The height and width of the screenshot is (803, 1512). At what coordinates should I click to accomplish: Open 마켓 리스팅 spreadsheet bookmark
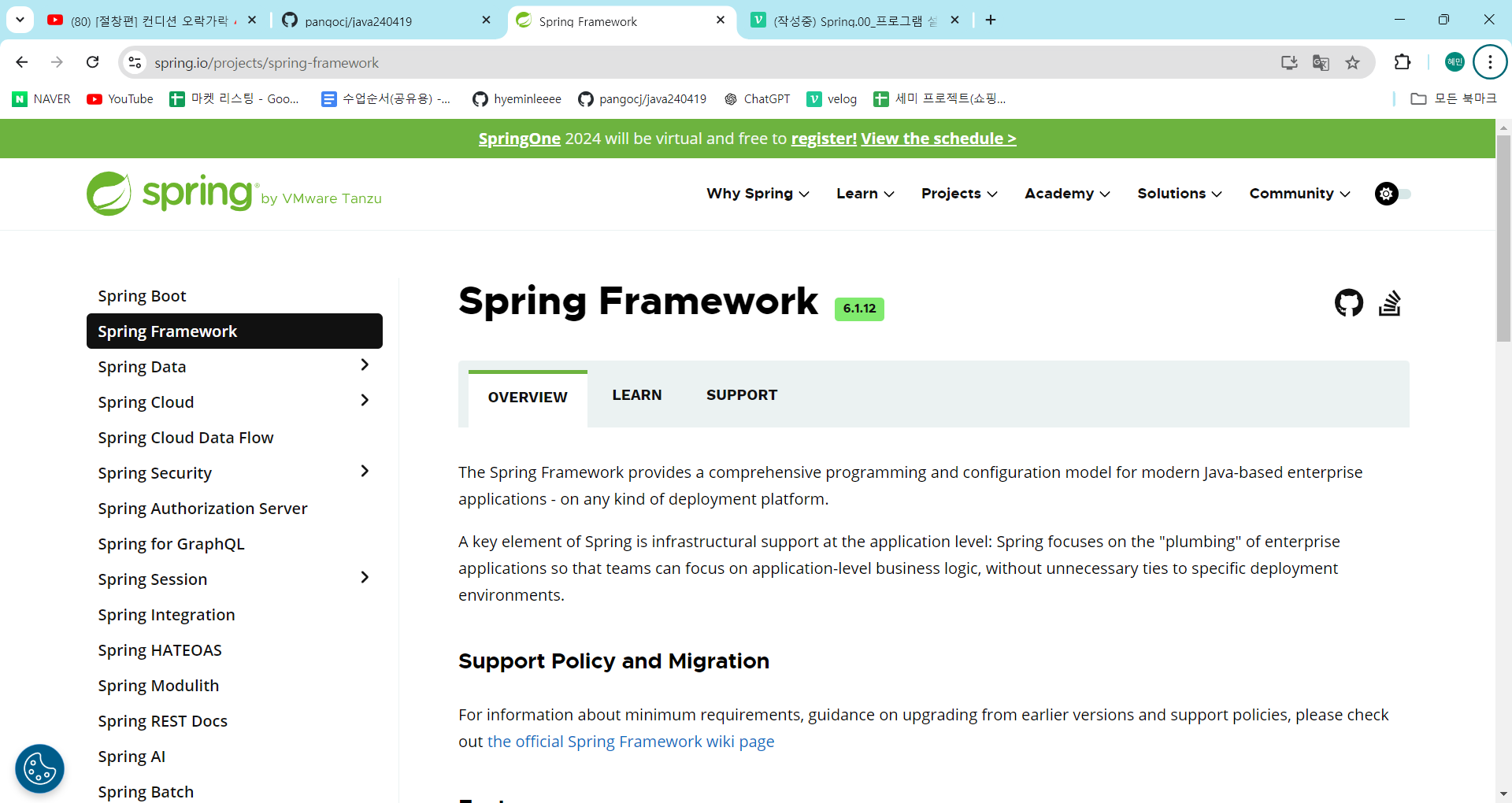pyautogui.click(x=235, y=99)
